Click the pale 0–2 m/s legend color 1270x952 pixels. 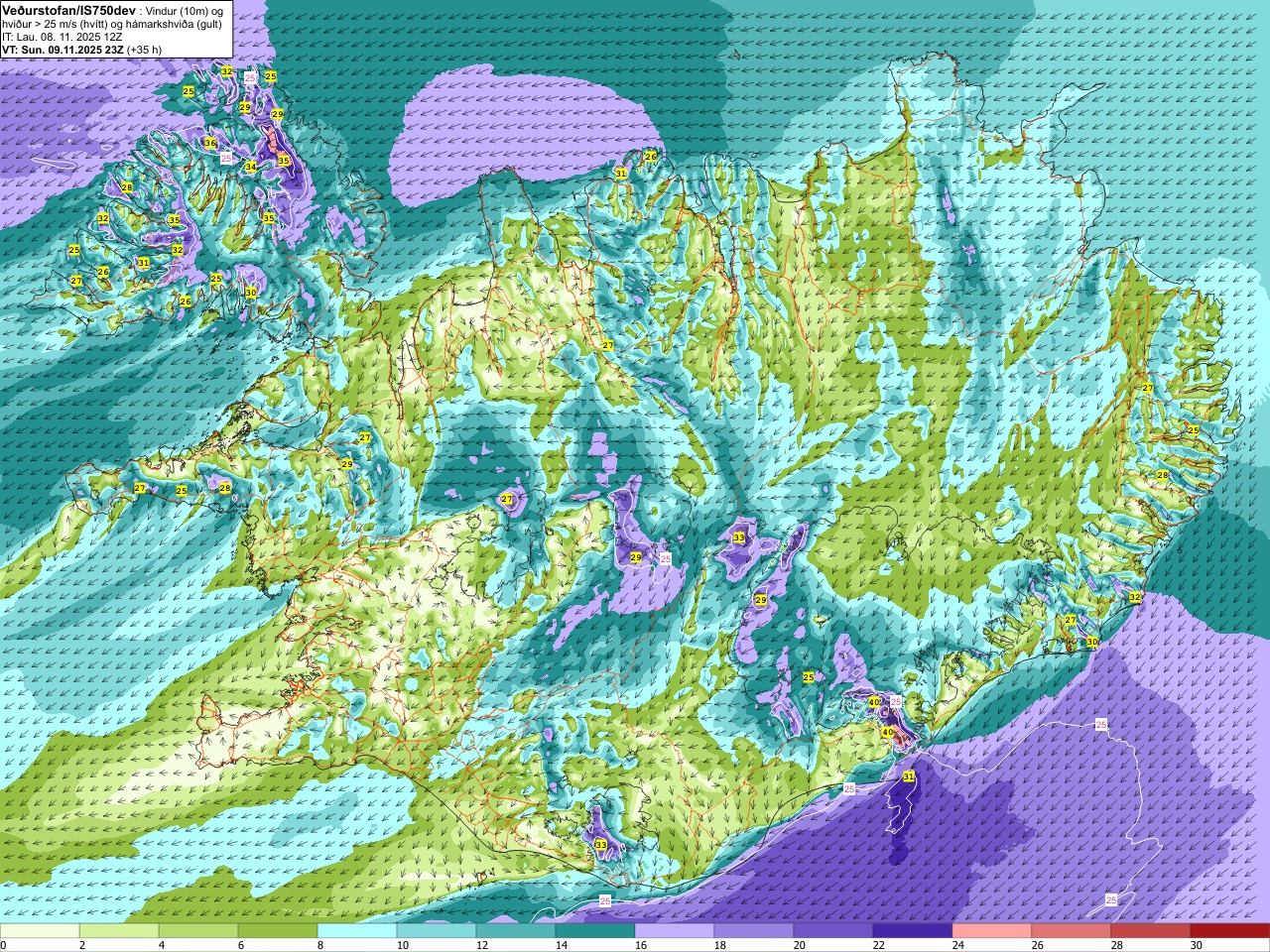[40, 931]
